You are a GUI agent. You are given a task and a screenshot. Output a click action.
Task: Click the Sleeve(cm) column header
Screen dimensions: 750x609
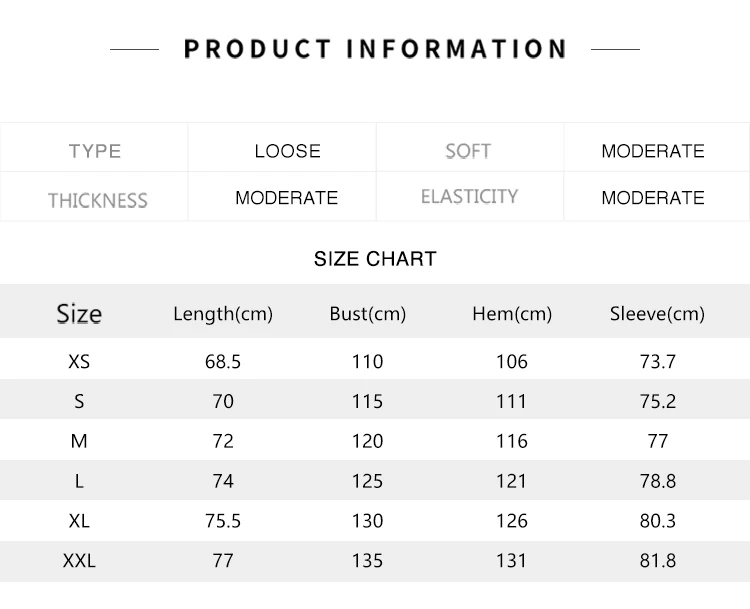[657, 314]
